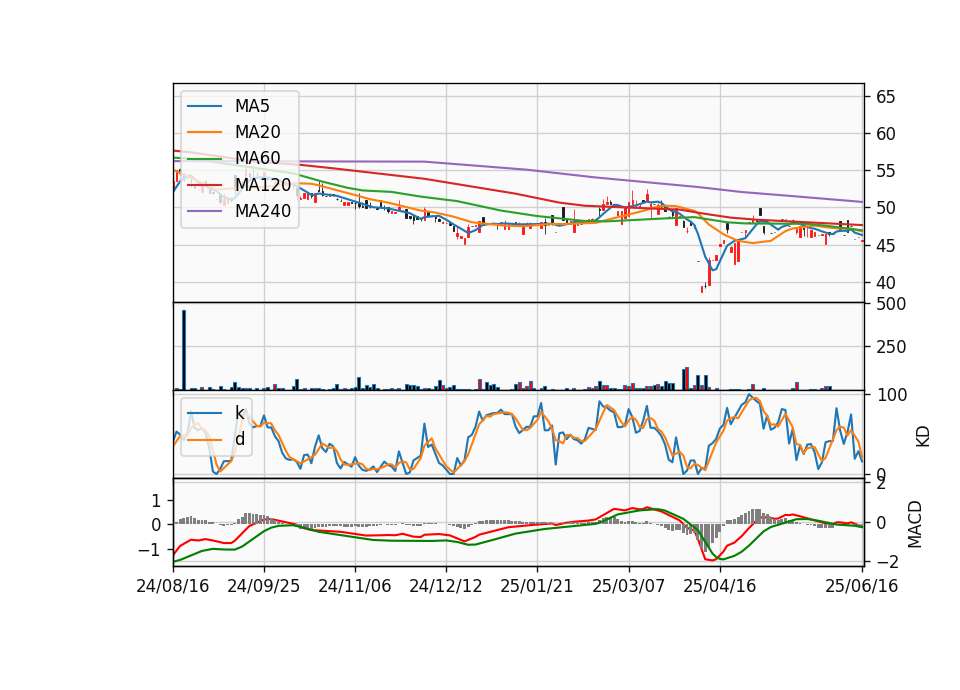The width and height of the screenshot is (960, 690).
Task: Click the MA5 legend label
Action: pos(252,106)
